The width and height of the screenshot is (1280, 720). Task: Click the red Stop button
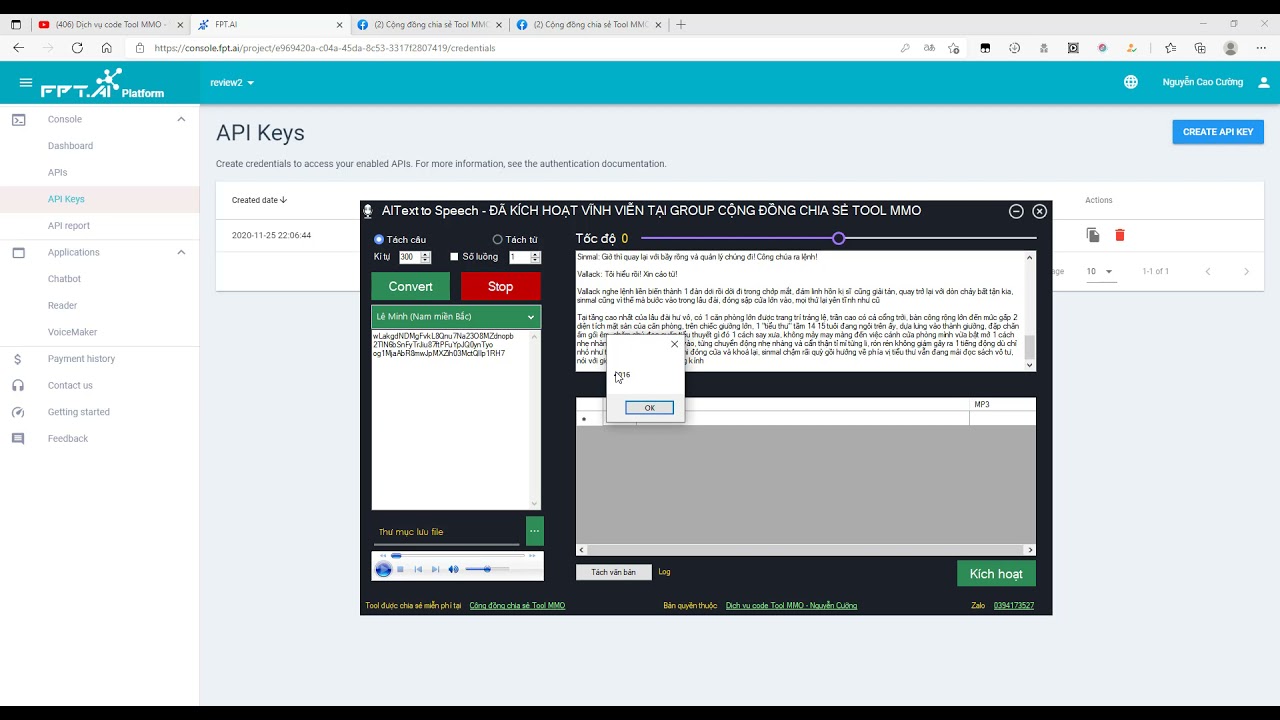(500, 286)
